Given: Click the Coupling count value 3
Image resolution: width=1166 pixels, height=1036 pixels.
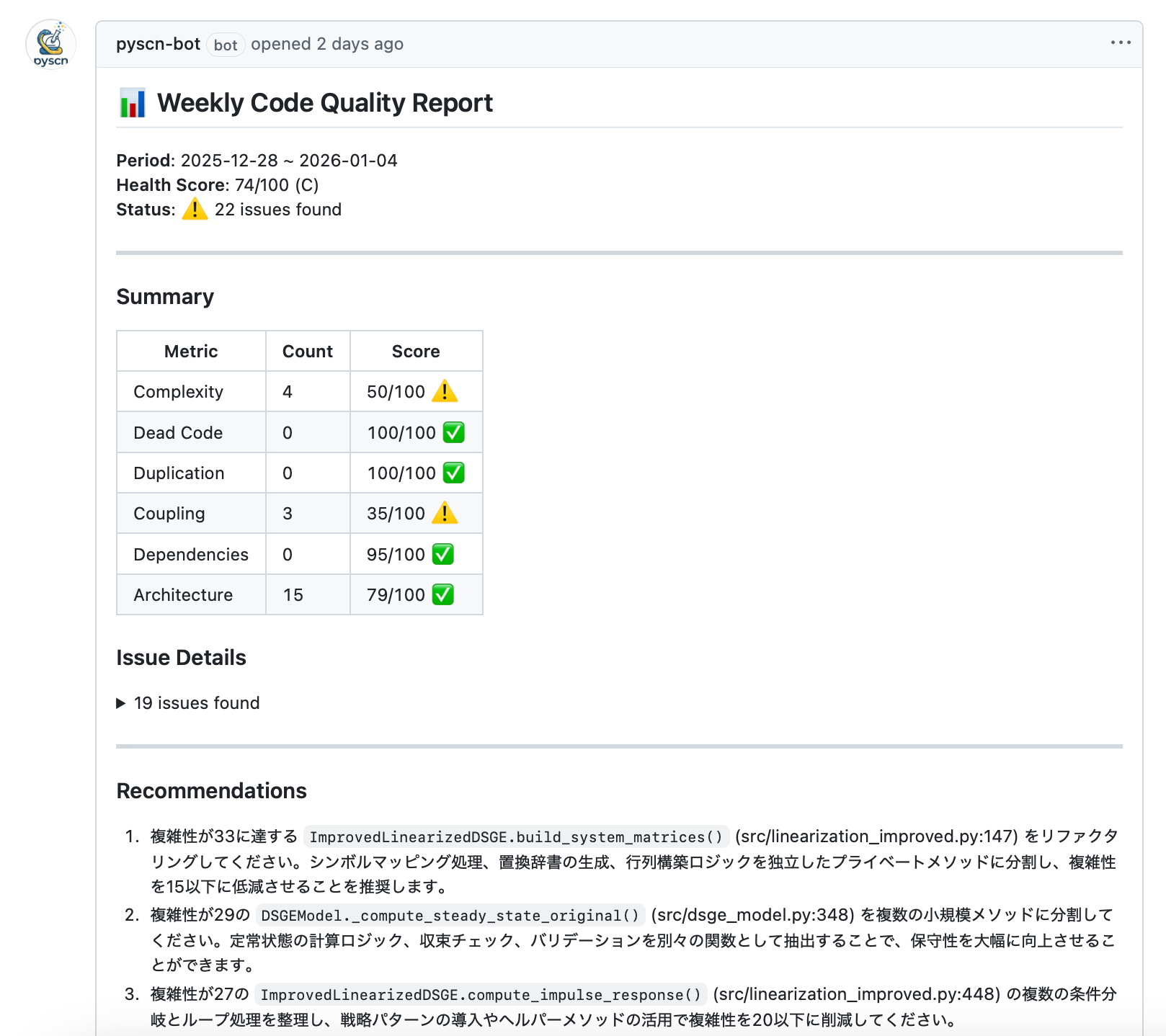Looking at the screenshot, I should [288, 513].
